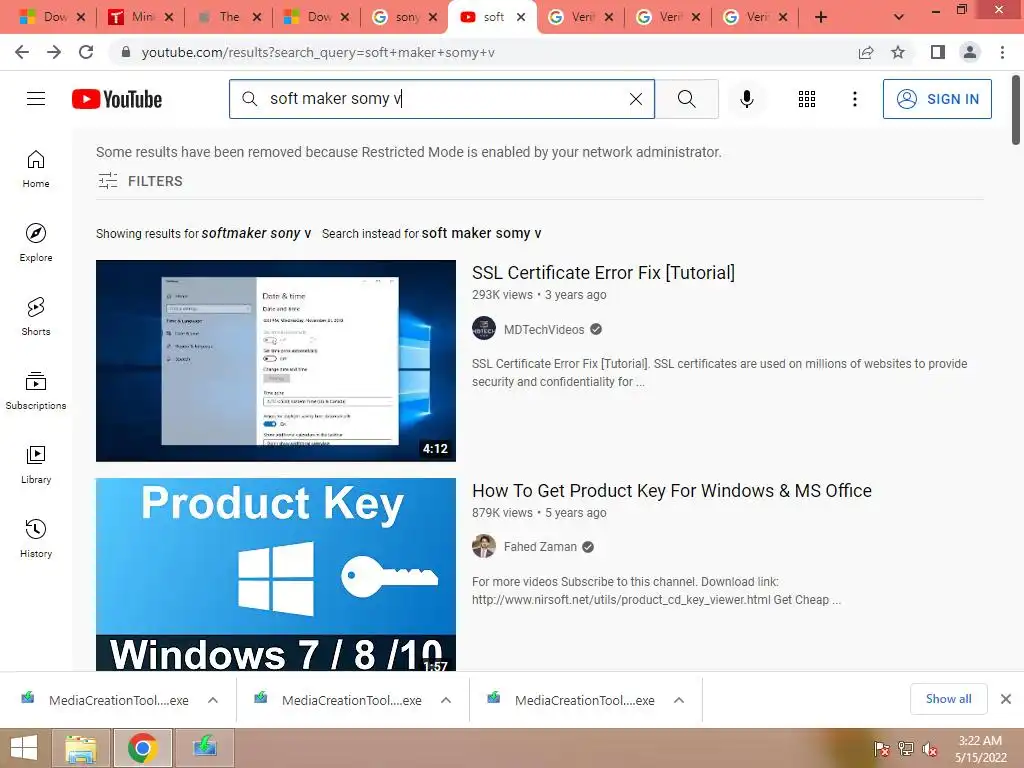Image resolution: width=1024 pixels, height=768 pixels.
Task: Toggle Chrome side panel
Action: click(938, 52)
